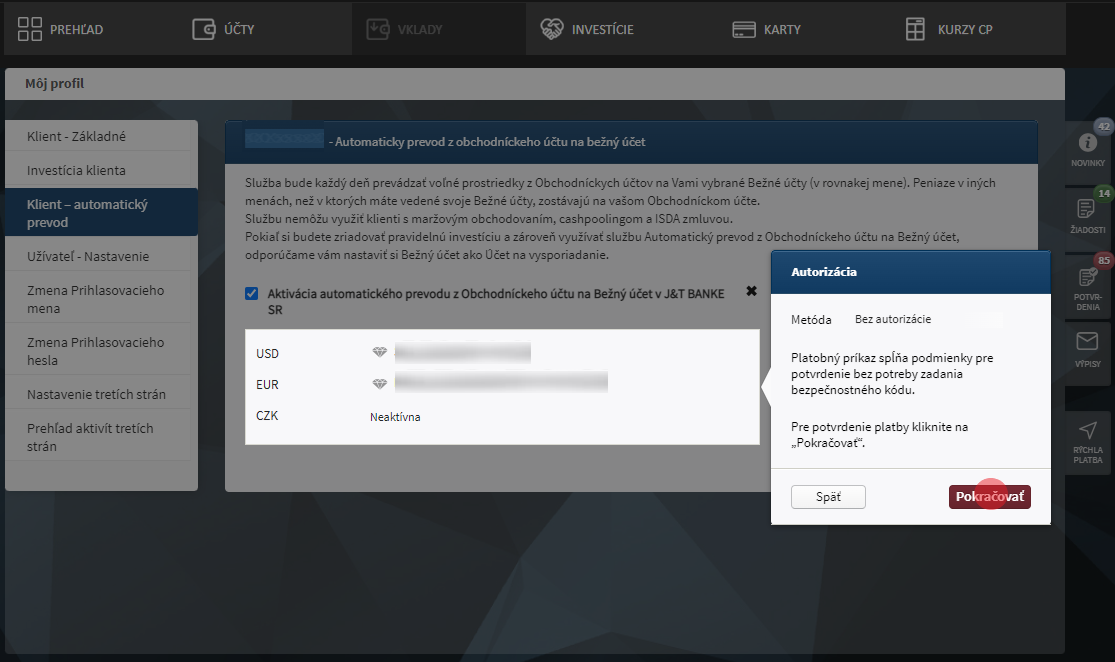
Task: Open the Kurzy CP tab
Action: pyautogui.click(x=948, y=29)
